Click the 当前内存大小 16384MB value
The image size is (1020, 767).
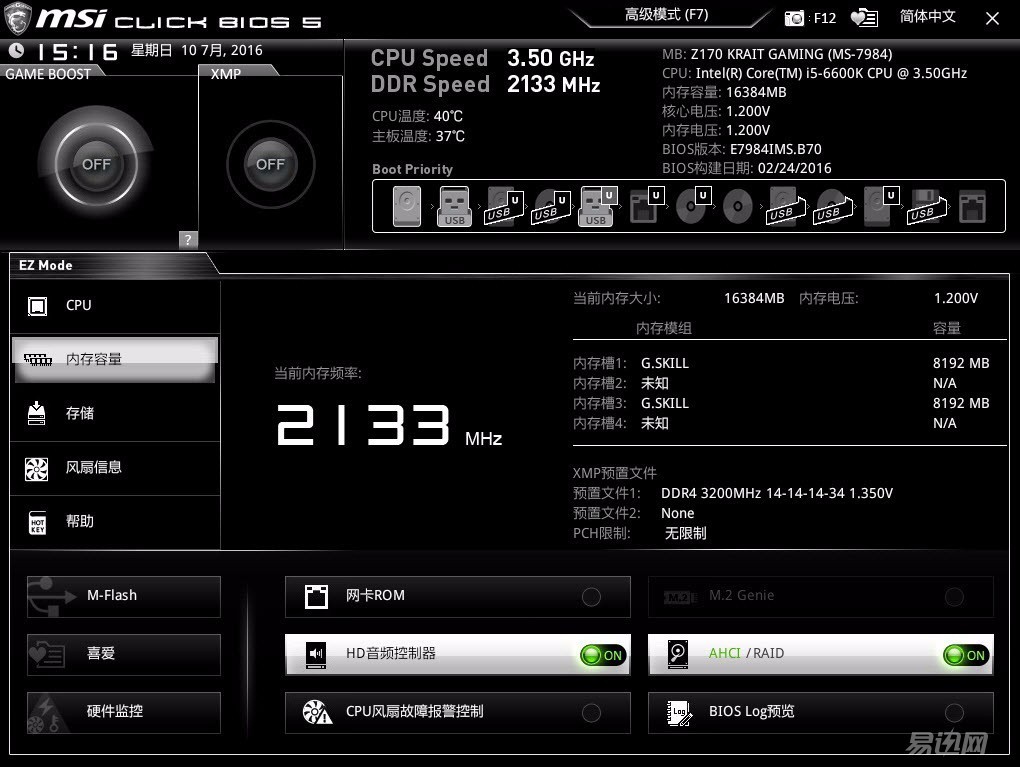pos(754,298)
